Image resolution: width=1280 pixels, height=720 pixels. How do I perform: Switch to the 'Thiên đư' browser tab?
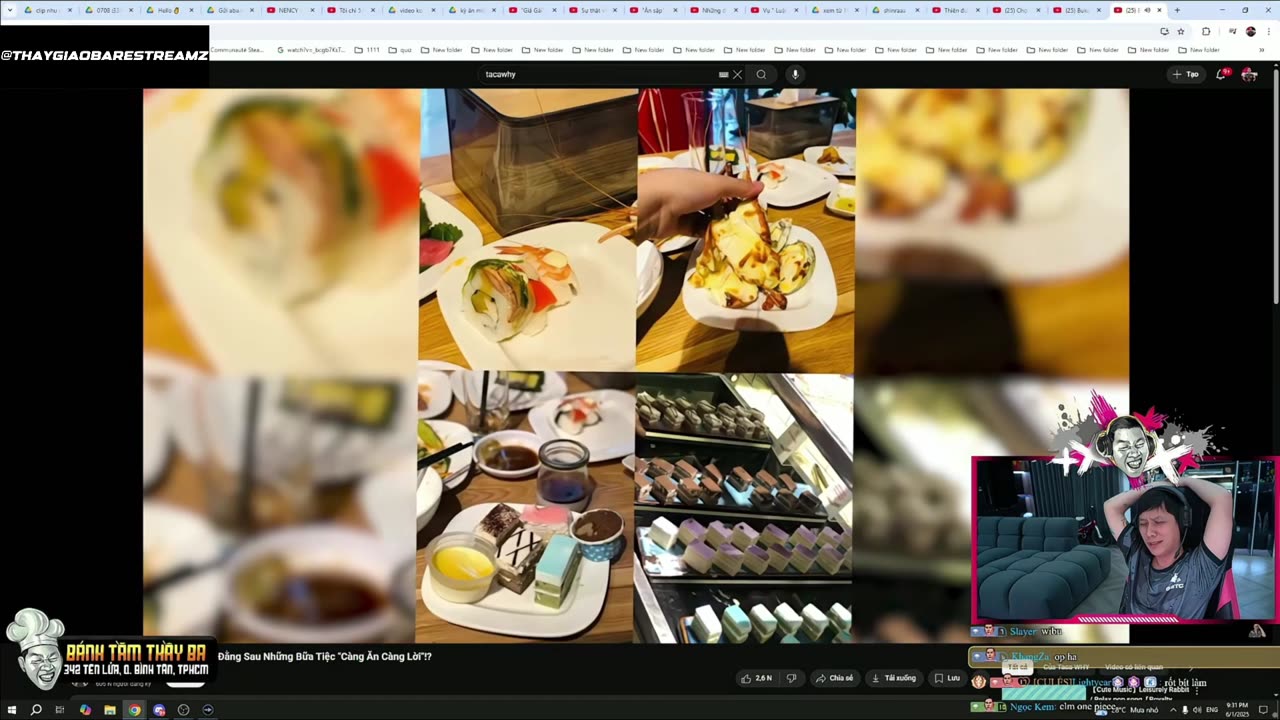(x=956, y=10)
